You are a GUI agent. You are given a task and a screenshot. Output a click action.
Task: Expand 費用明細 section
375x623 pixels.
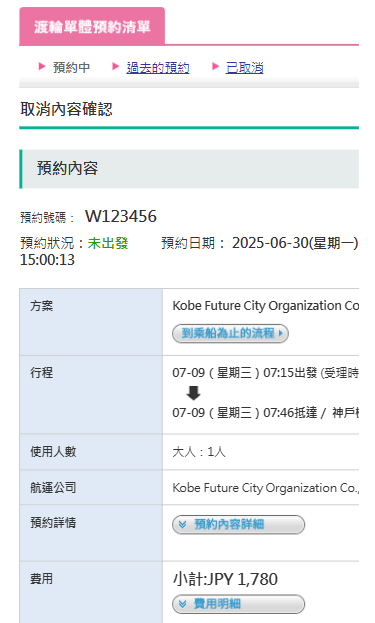click(x=238, y=604)
